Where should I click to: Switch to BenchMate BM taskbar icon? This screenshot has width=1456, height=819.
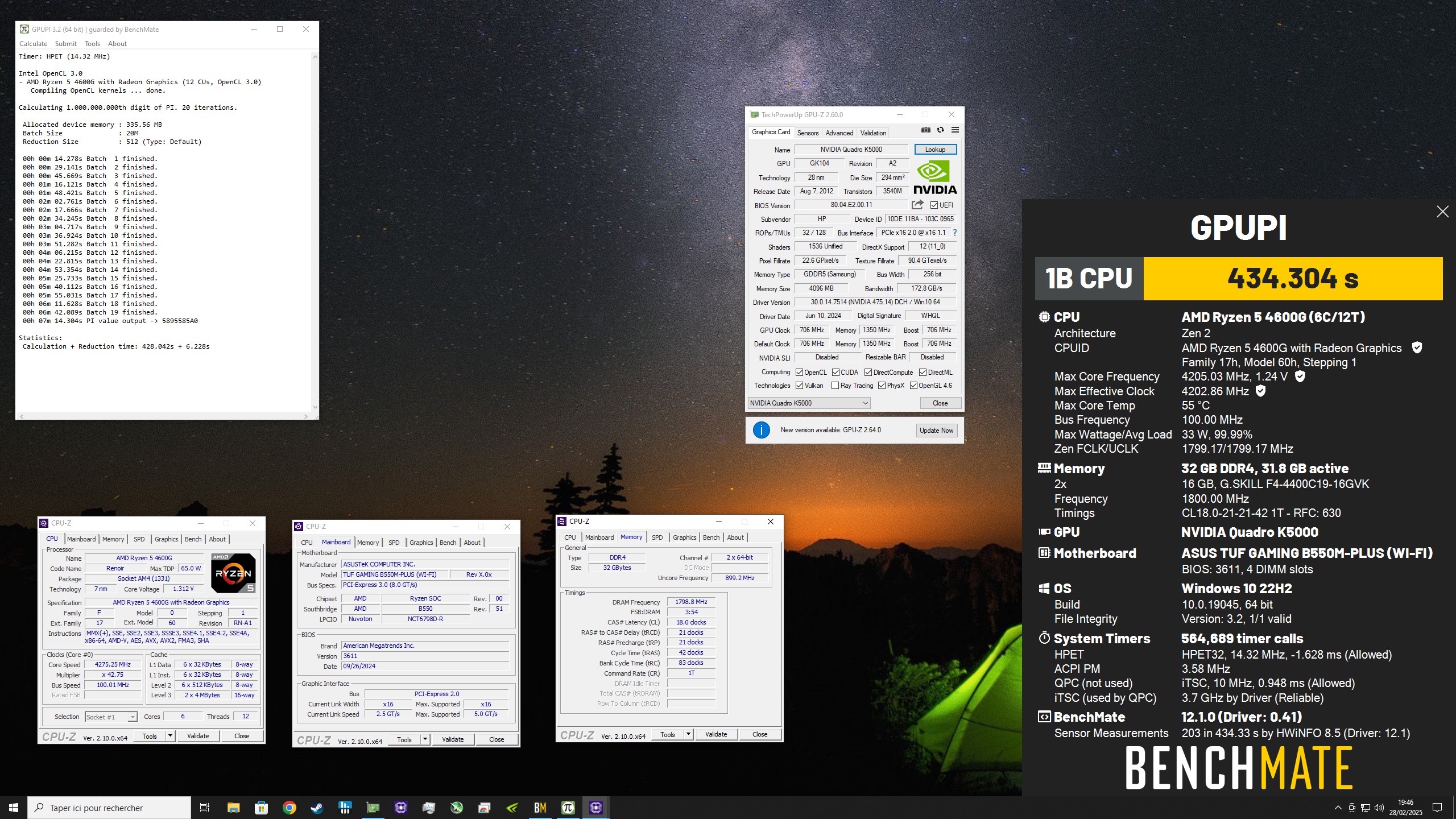click(540, 808)
